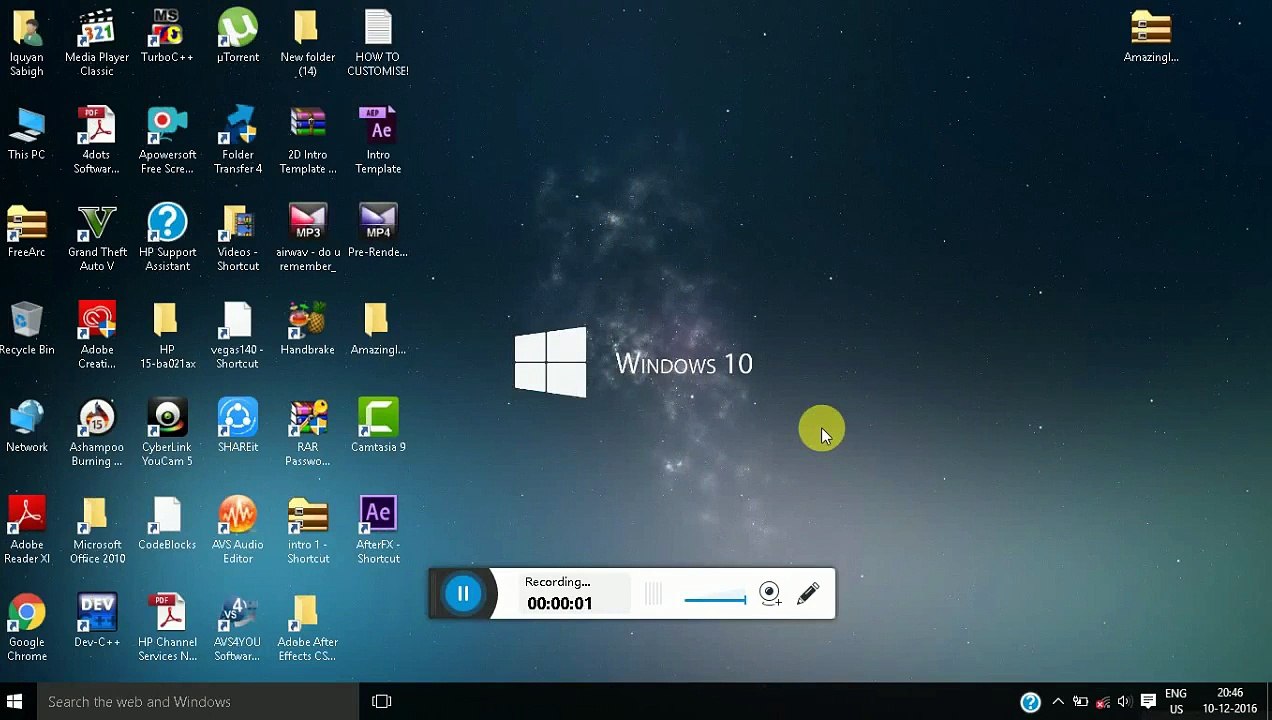Select the Pre-Rendered MP4 file
The image size is (1272, 720).
[378, 232]
